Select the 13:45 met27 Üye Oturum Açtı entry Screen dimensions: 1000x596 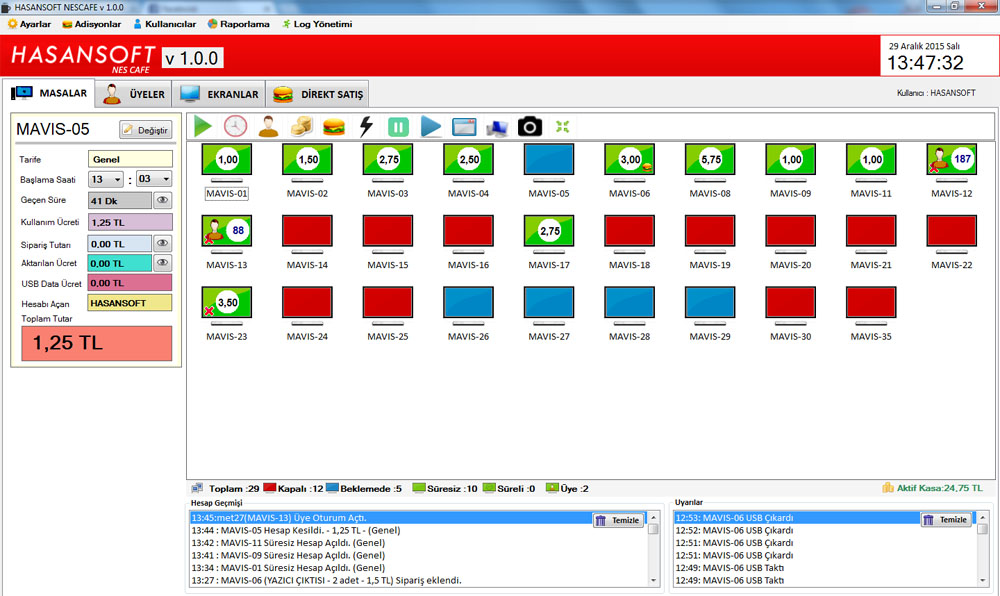click(x=392, y=518)
